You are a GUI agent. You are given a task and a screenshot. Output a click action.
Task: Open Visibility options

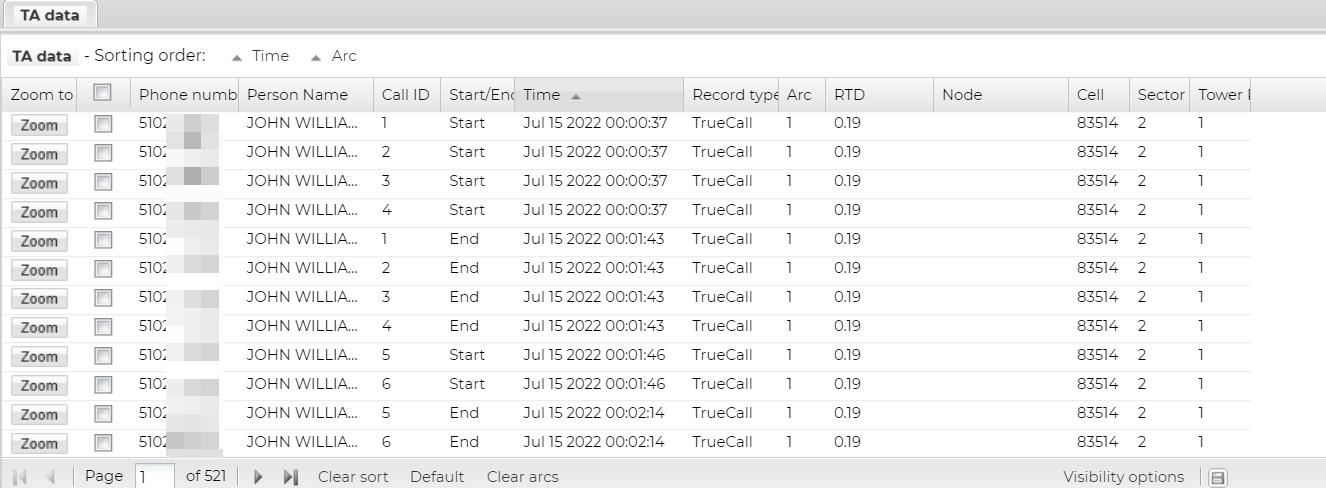click(1123, 477)
